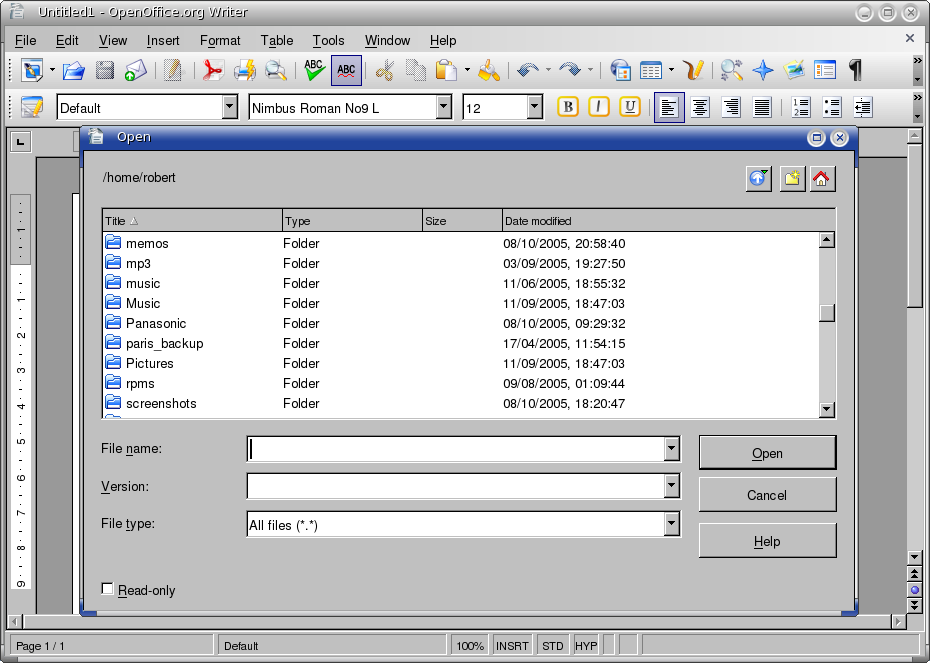
Task: Click the Help button in dialog
Action: pyautogui.click(x=767, y=541)
